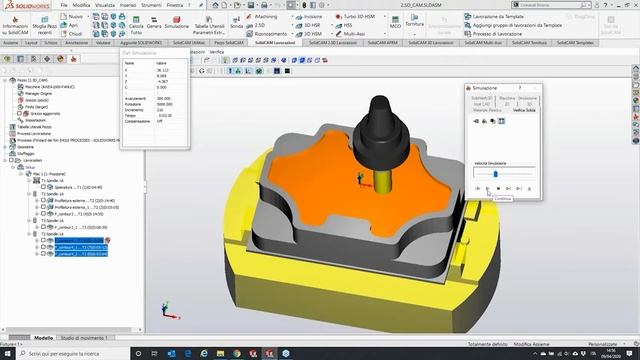This screenshot has width=640, height=360.
Task: Select Manager Origine in the tree
Action: click(x=35, y=93)
